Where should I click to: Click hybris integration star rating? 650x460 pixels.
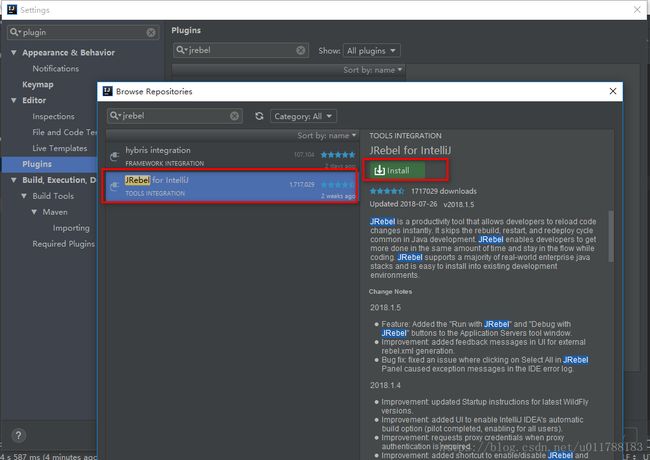tap(338, 155)
